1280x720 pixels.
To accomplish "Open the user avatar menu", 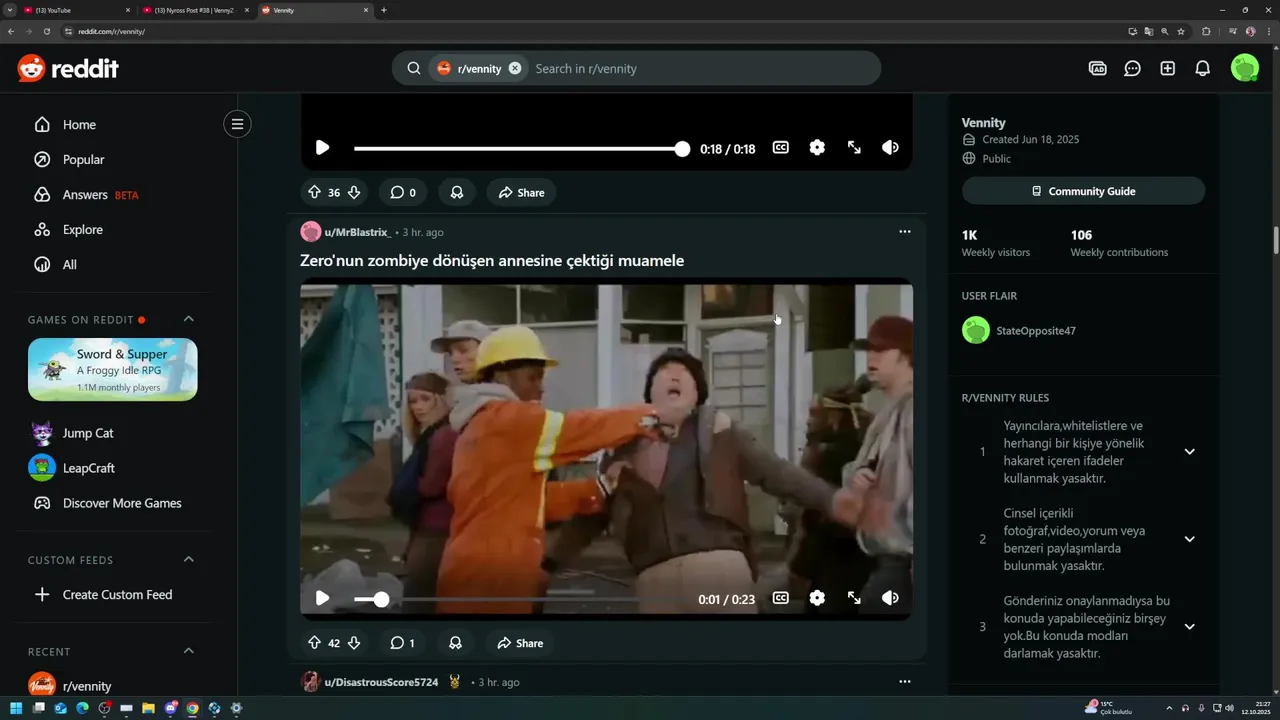I will [x=1245, y=68].
